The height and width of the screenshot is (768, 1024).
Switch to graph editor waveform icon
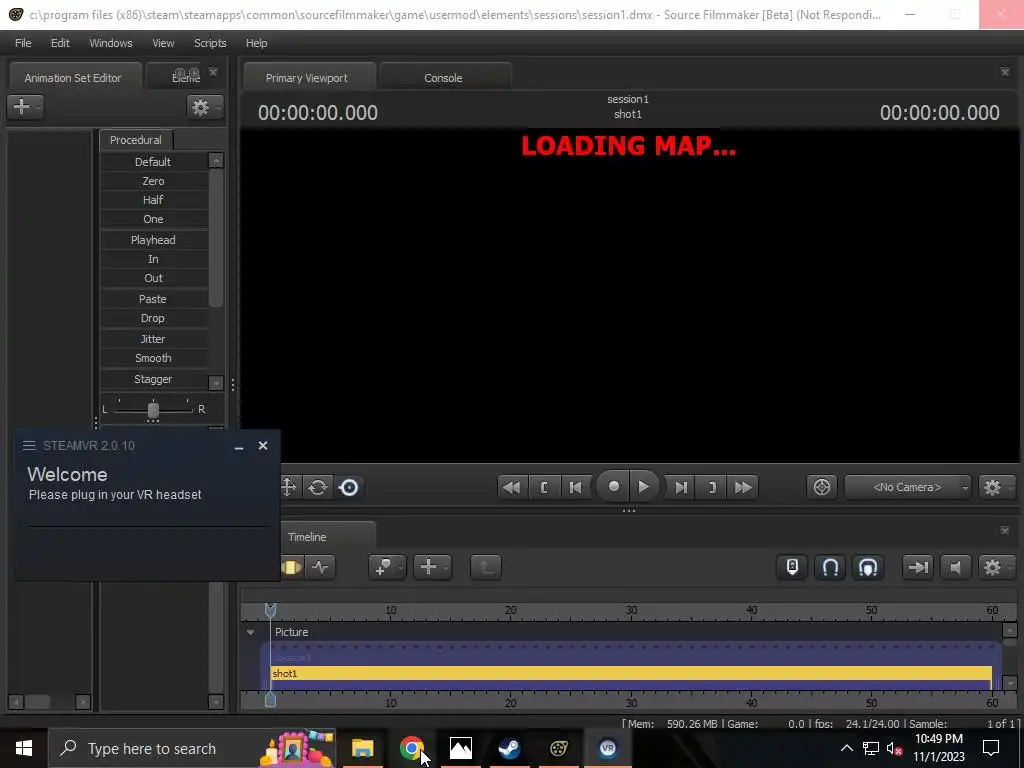tap(321, 567)
